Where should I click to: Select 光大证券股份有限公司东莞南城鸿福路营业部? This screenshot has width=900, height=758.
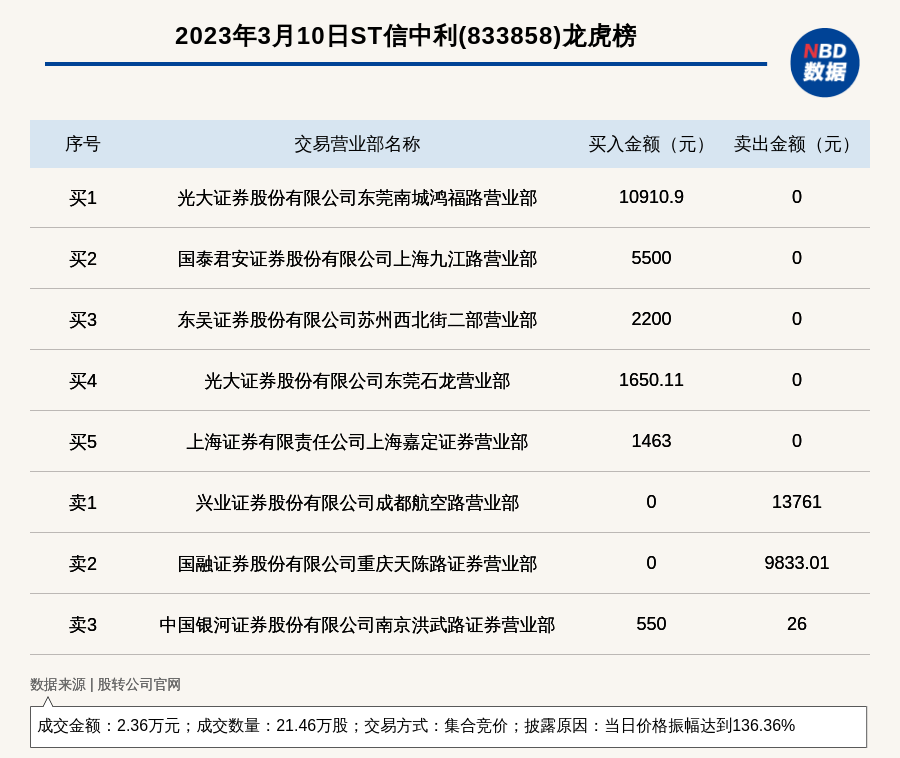(357, 198)
